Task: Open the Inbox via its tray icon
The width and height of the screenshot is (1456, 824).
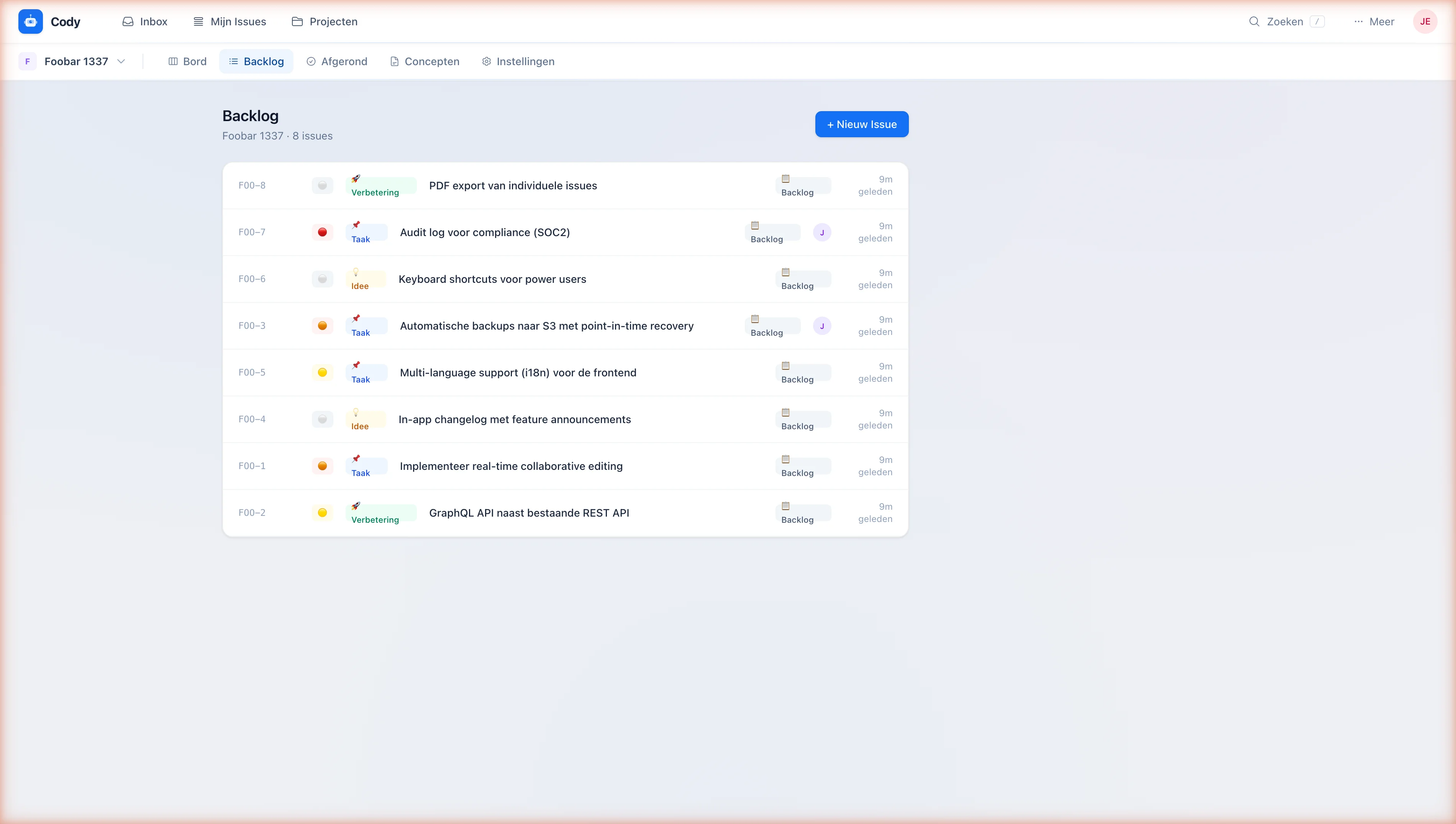Action: pos(128,21)
